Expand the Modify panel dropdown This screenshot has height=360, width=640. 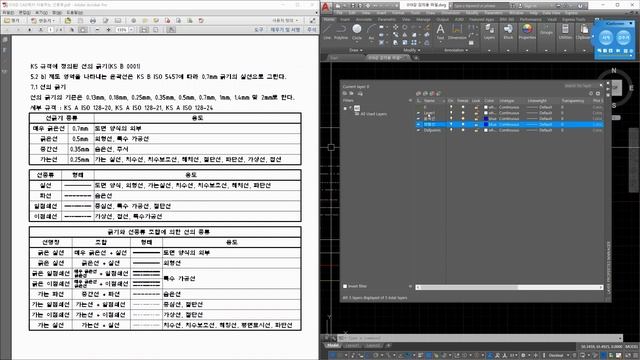tap(411, 50)
